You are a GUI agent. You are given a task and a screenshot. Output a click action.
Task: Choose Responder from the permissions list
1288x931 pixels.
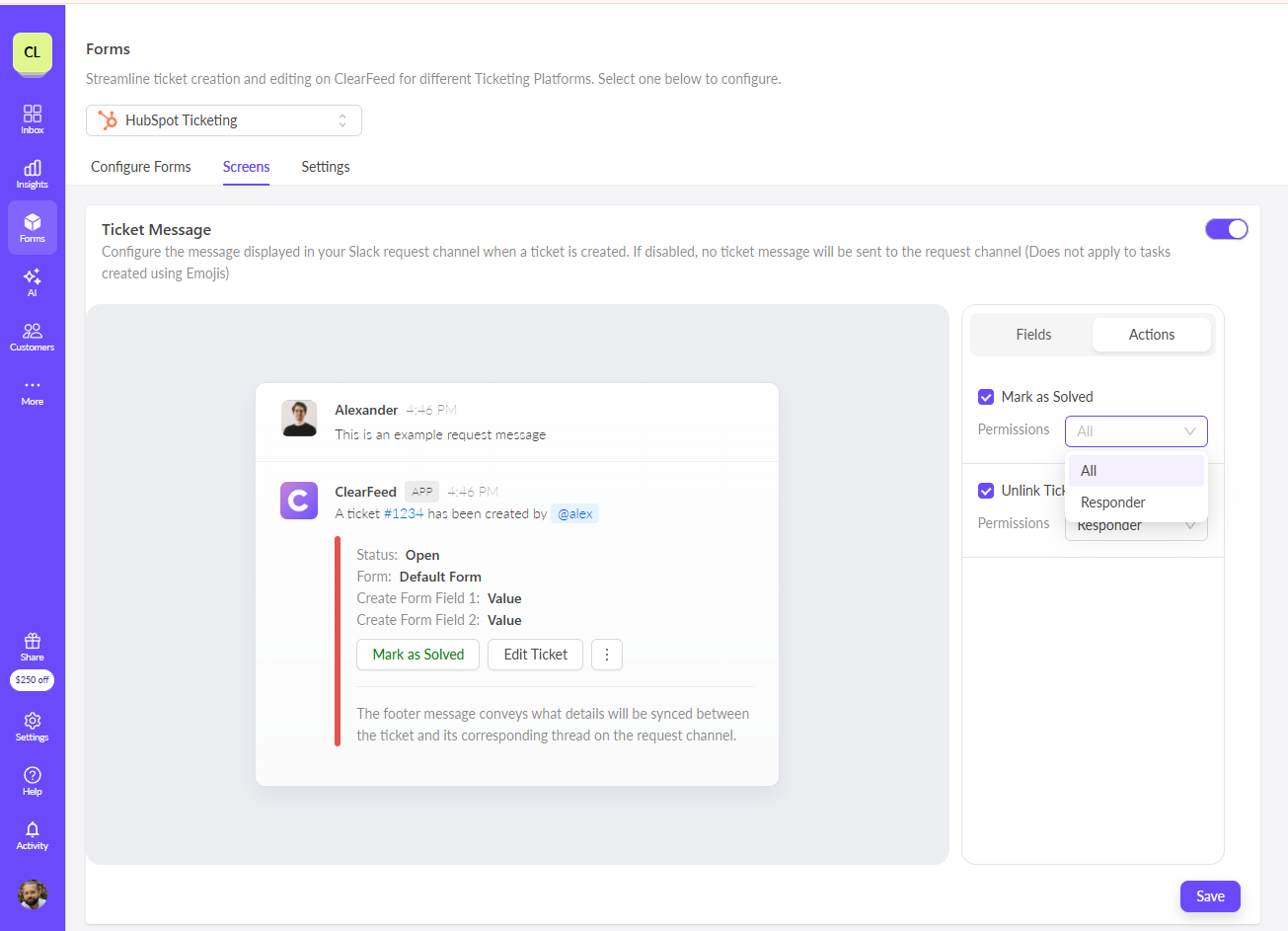tap(1113, 503)
